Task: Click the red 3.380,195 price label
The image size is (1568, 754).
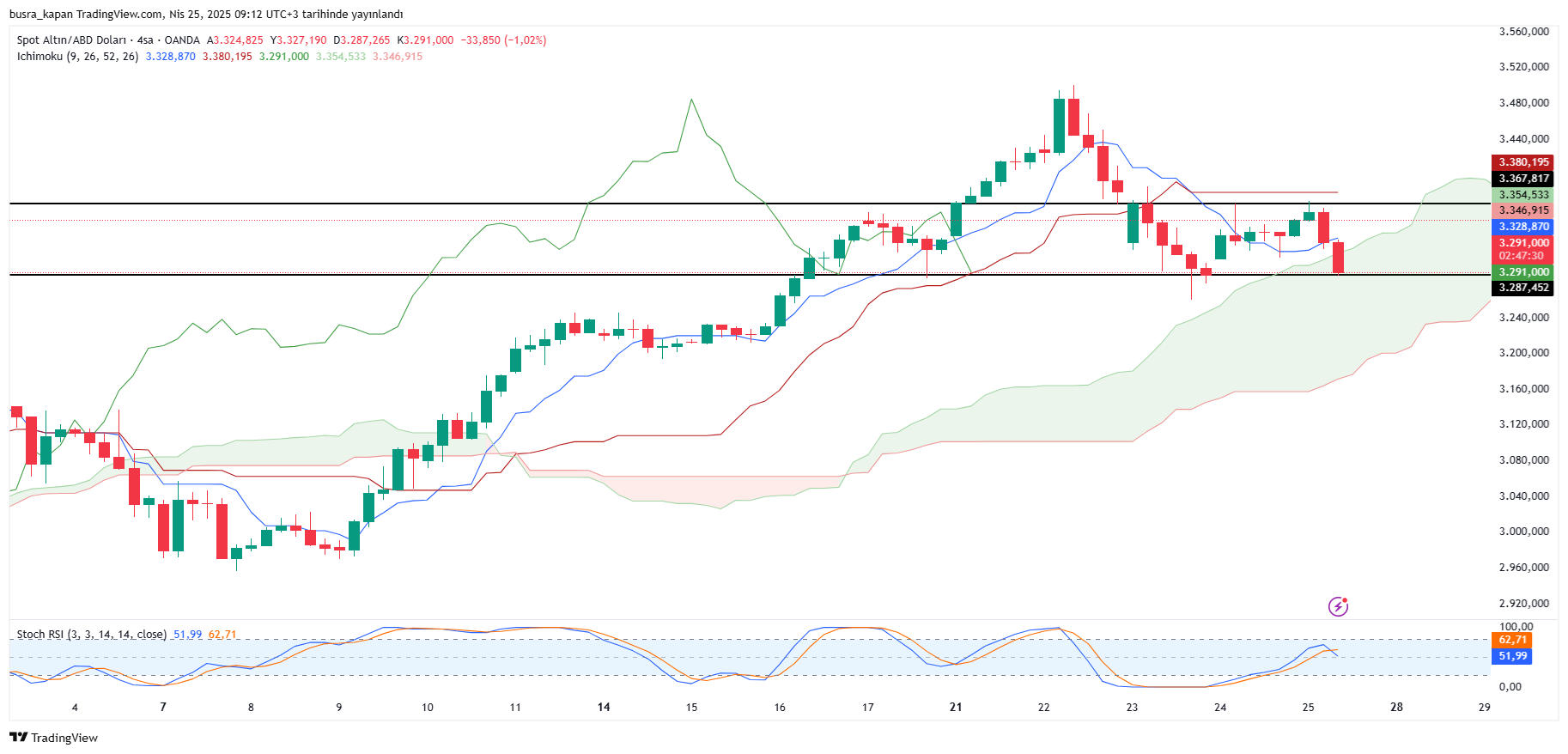Action: click(1523, 162)
